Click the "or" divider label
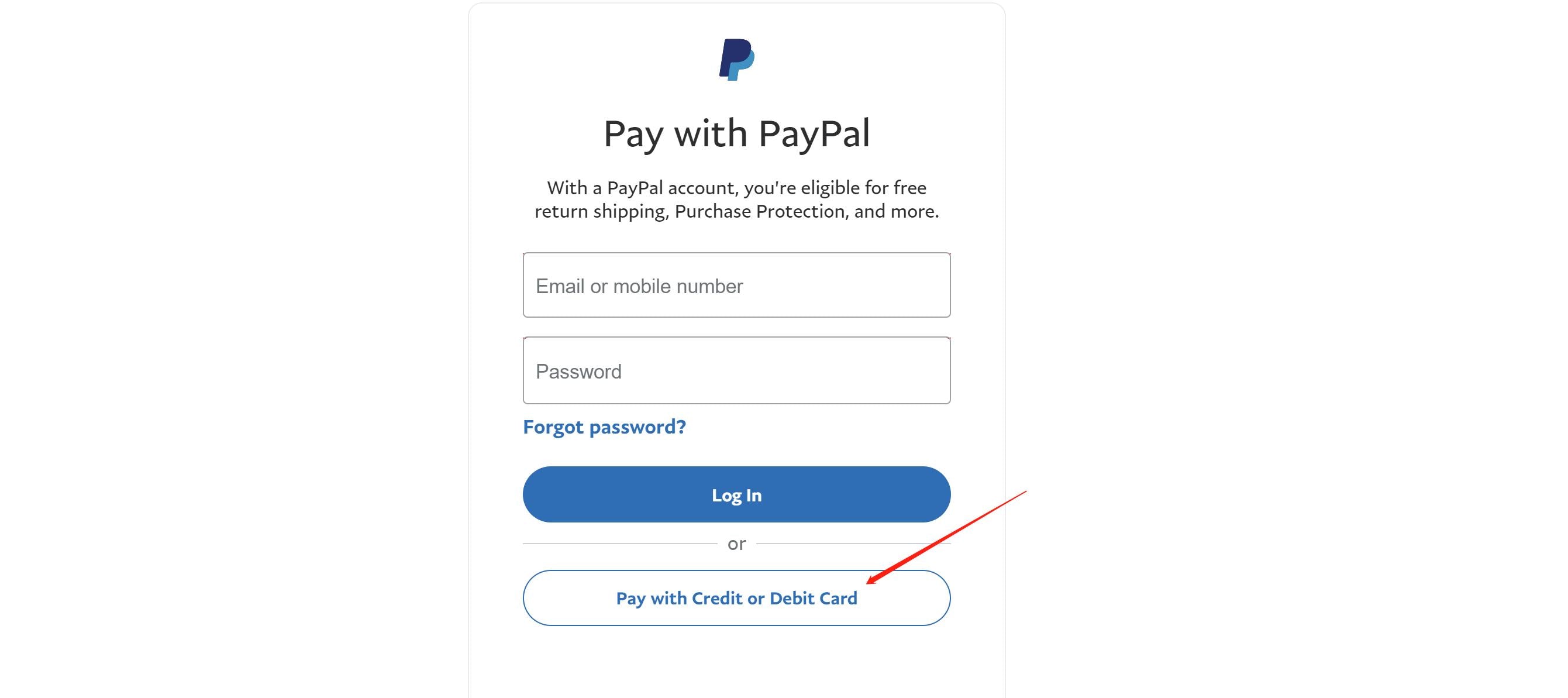Screen dimensions: 1568x698 tap(736, 544)
